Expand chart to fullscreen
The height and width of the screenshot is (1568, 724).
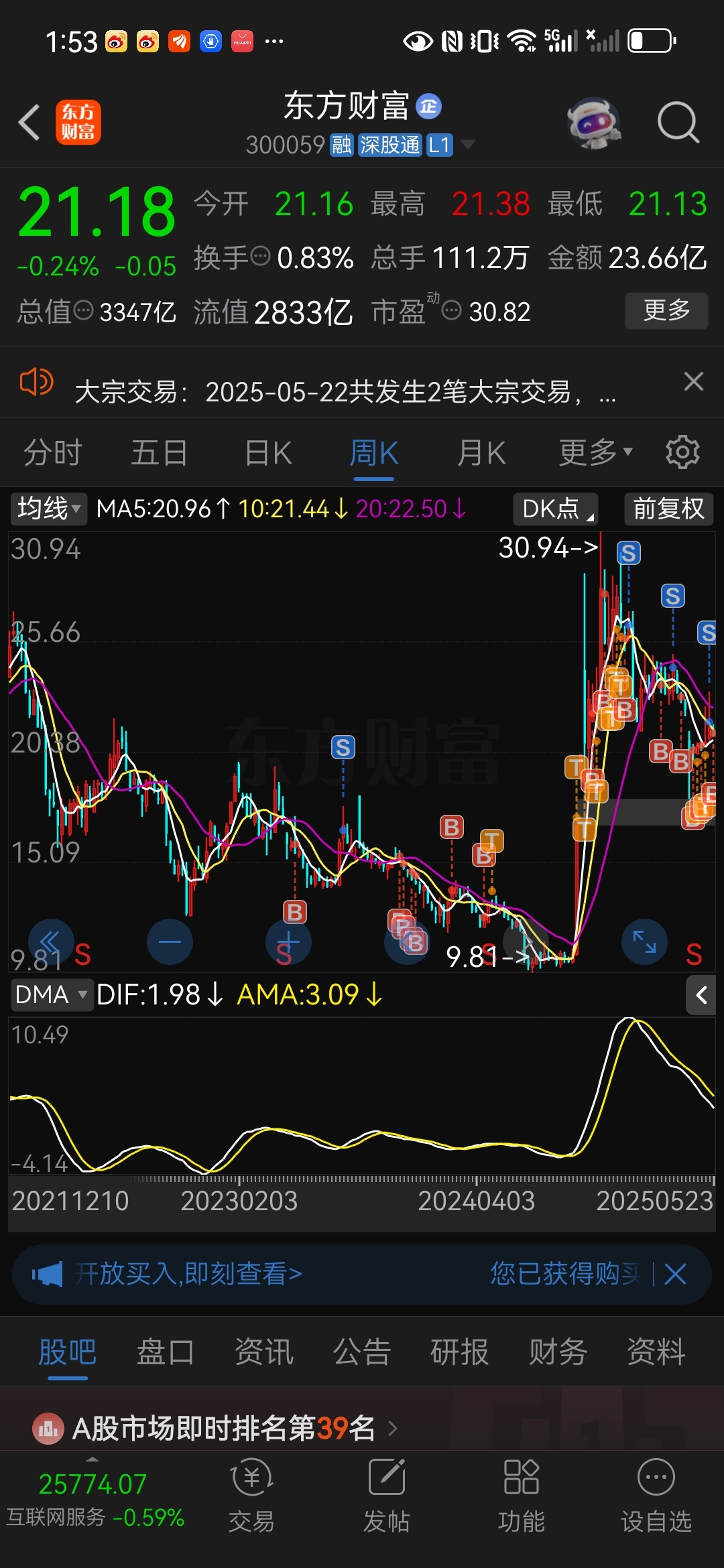644,941
